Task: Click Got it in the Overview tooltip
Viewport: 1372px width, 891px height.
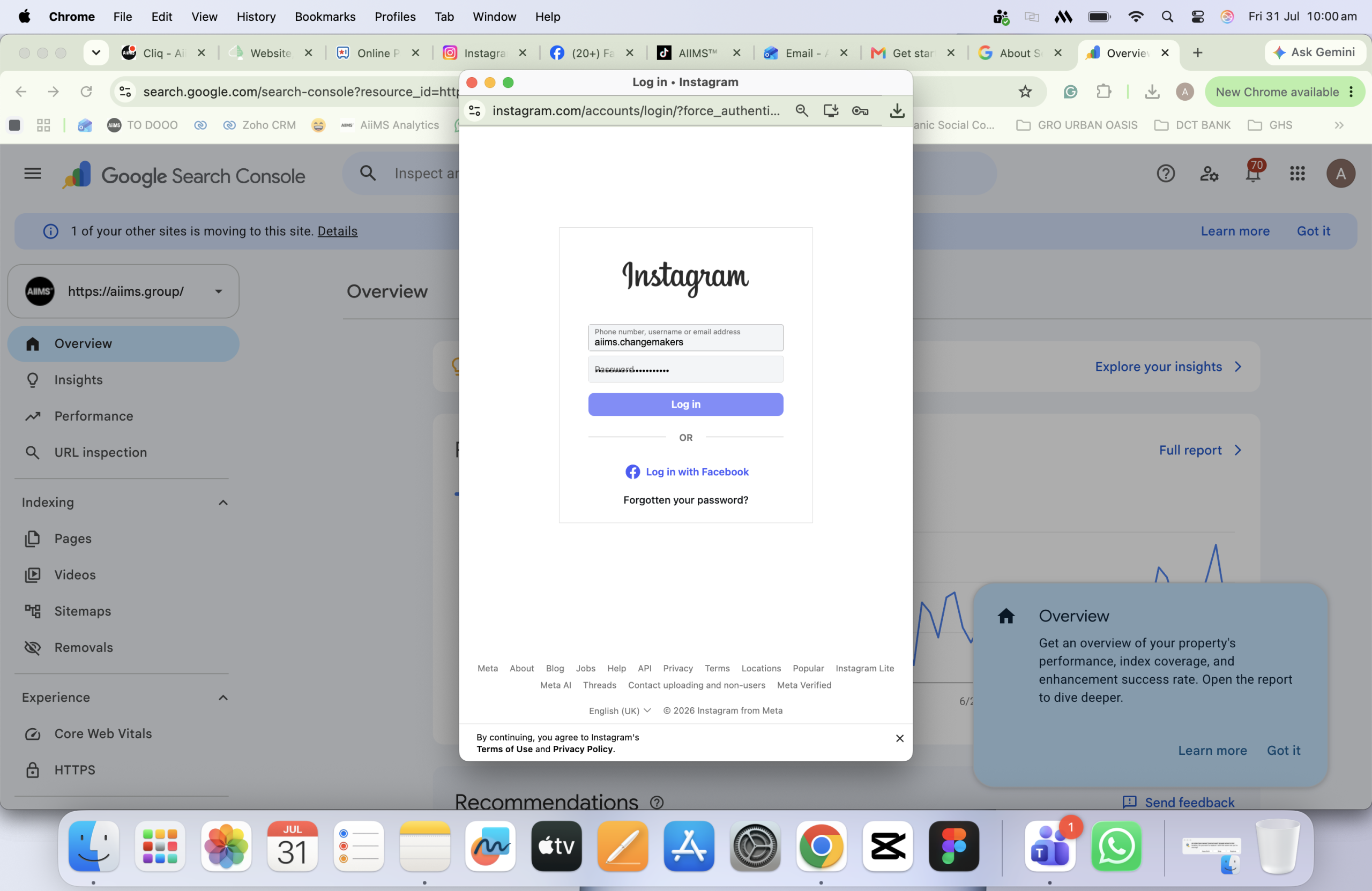Action: pyautogui.click(x=1283, y=751)
